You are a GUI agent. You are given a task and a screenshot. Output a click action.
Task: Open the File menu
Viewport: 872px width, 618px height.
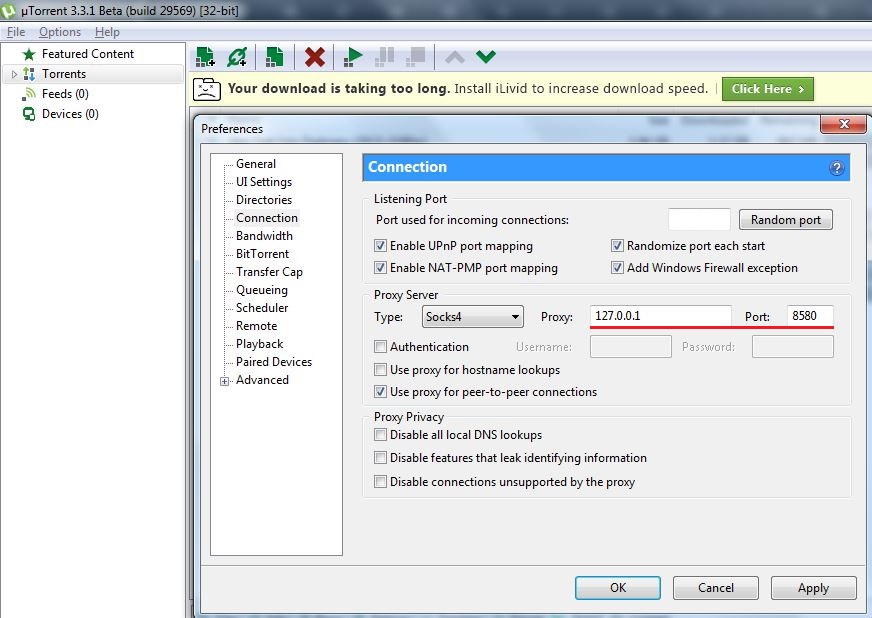(x=16, y=32)
